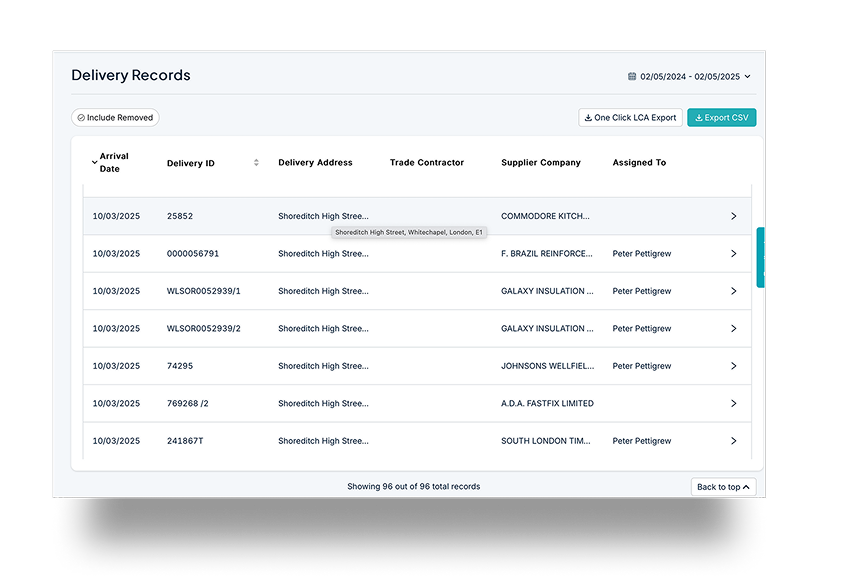Click the address tooltip Shoreditch High Street, Whitechapel
This screenshot has width=841, height=586.
[x=409, y=232]
